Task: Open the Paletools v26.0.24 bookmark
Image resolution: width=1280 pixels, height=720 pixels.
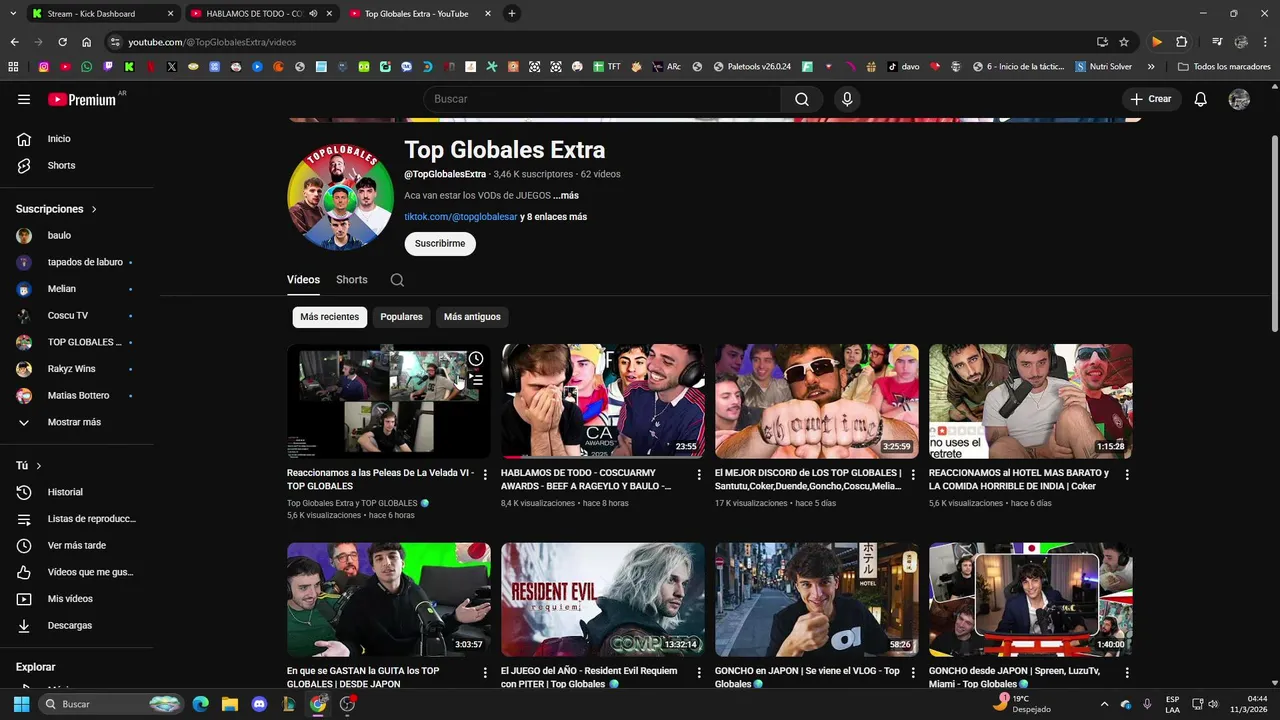Action: (751, 67)
